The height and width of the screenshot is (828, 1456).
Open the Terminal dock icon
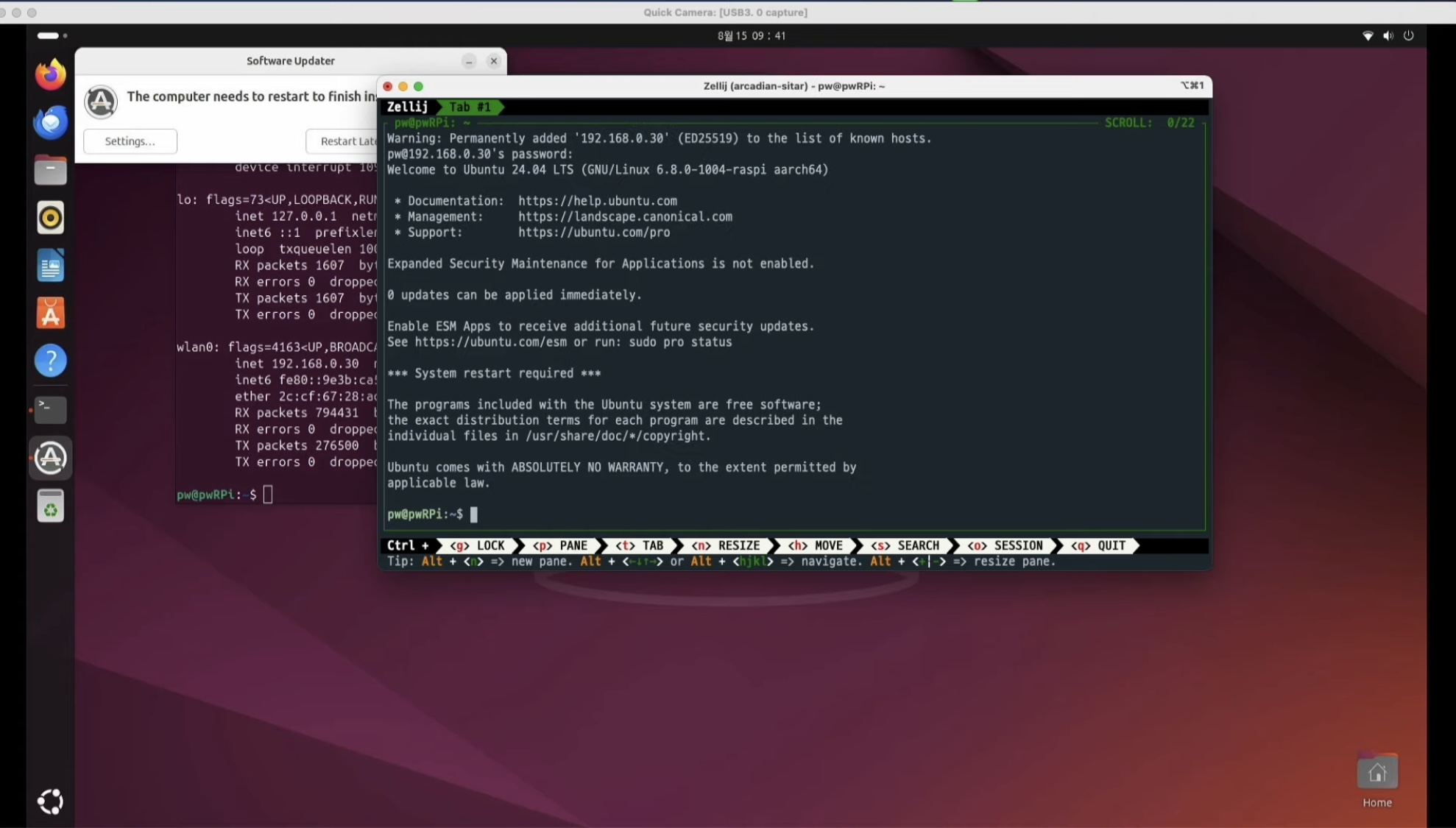coord(50,409)
